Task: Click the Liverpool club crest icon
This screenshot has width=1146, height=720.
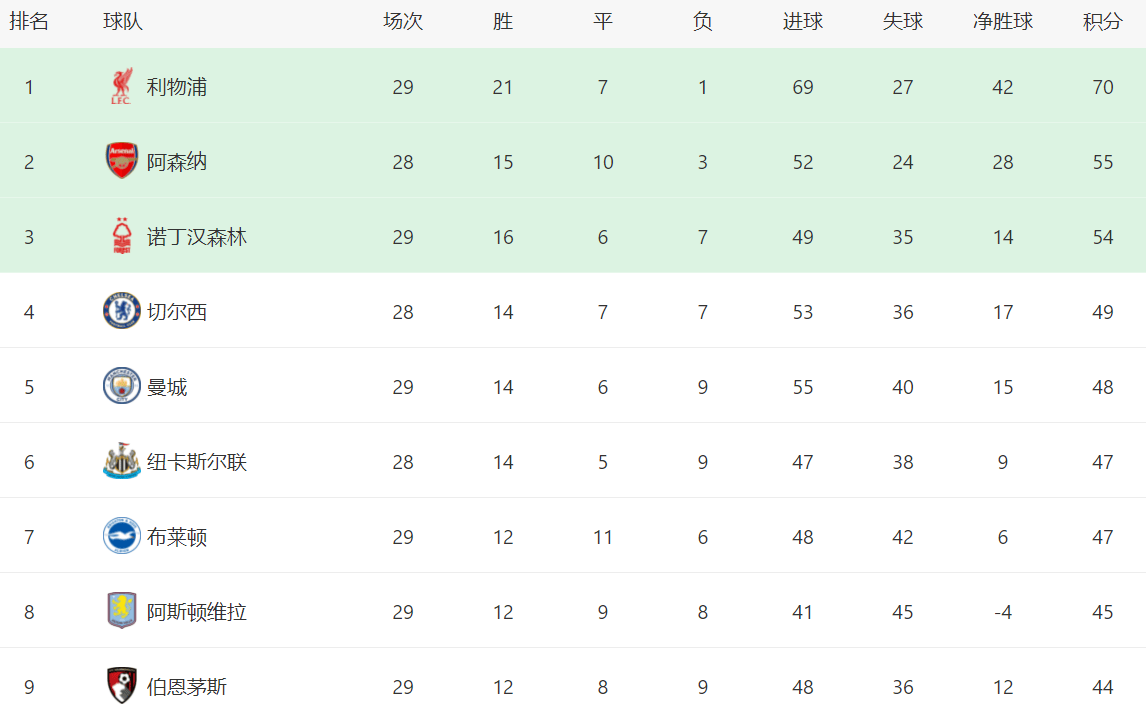Action: coord(121,87)
